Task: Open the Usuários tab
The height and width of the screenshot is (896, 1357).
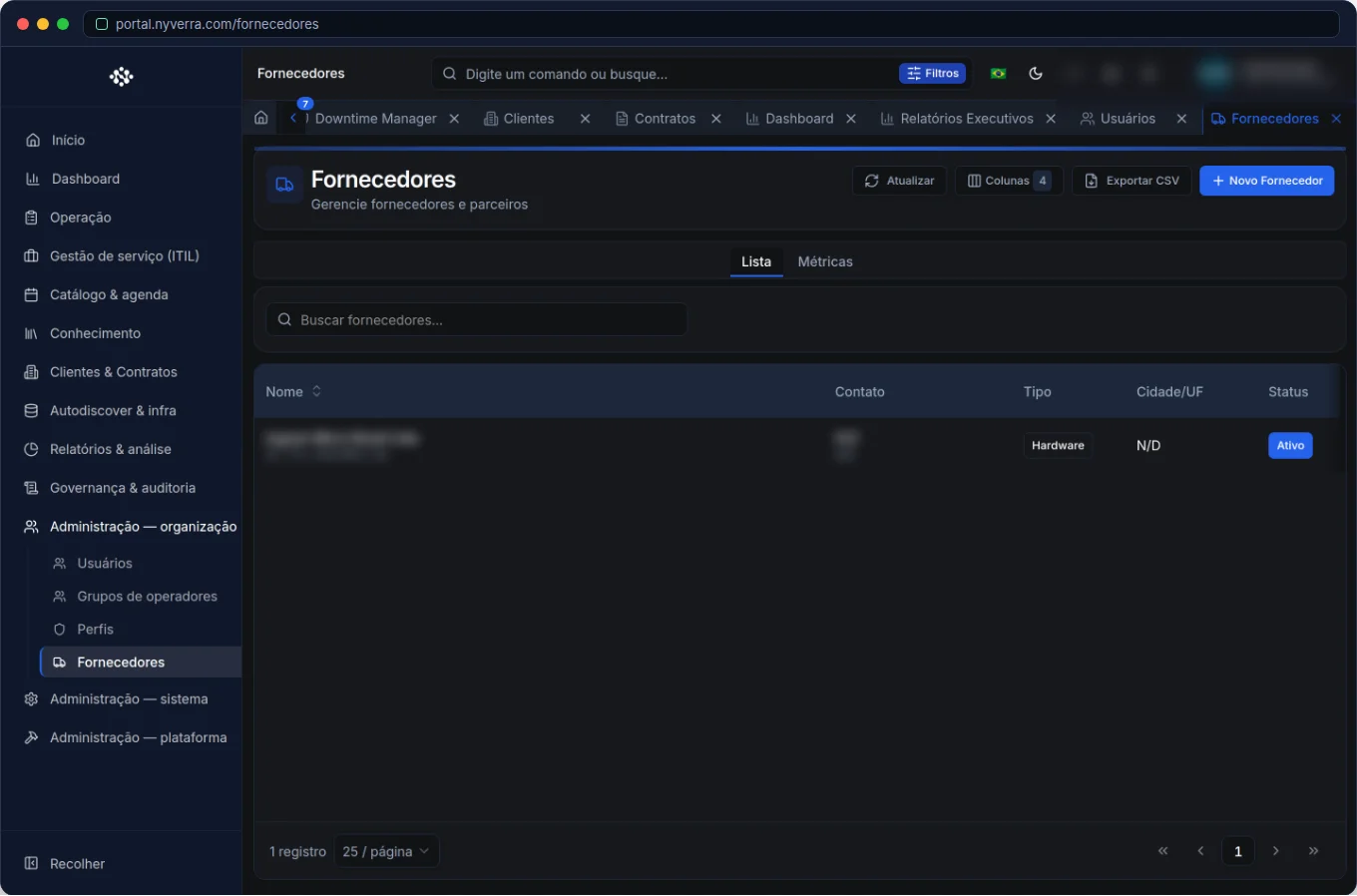Action: (x=1118, y=119)
